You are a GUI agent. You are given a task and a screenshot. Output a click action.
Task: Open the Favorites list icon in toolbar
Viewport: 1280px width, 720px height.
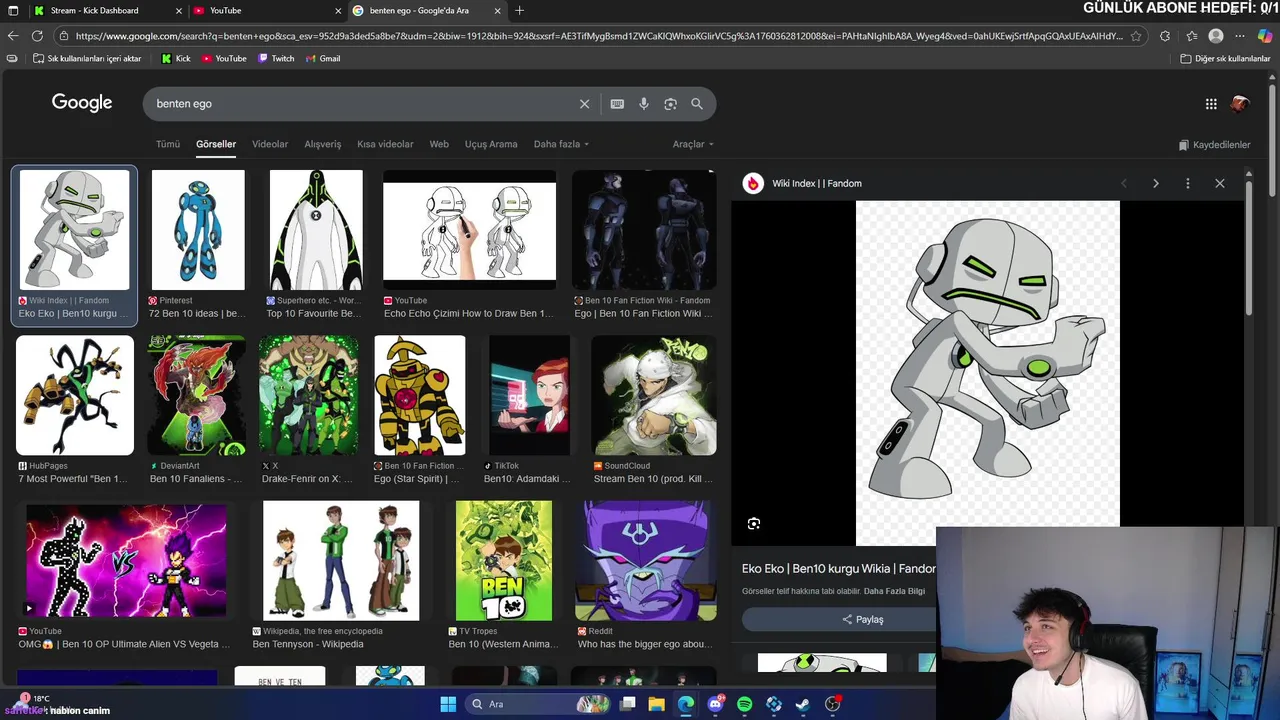pos(1191,36)
